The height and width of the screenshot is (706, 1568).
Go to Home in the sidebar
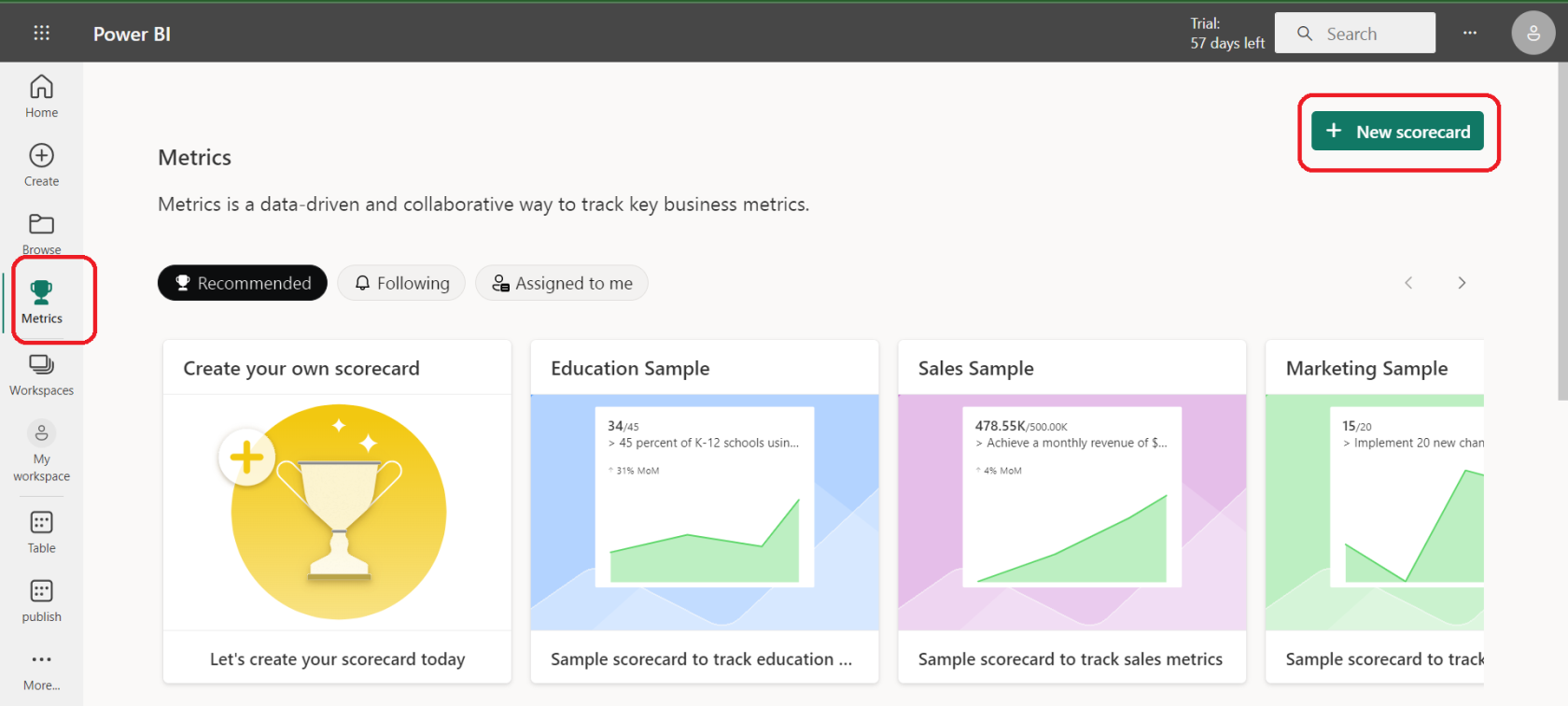[x=41, y=96]
